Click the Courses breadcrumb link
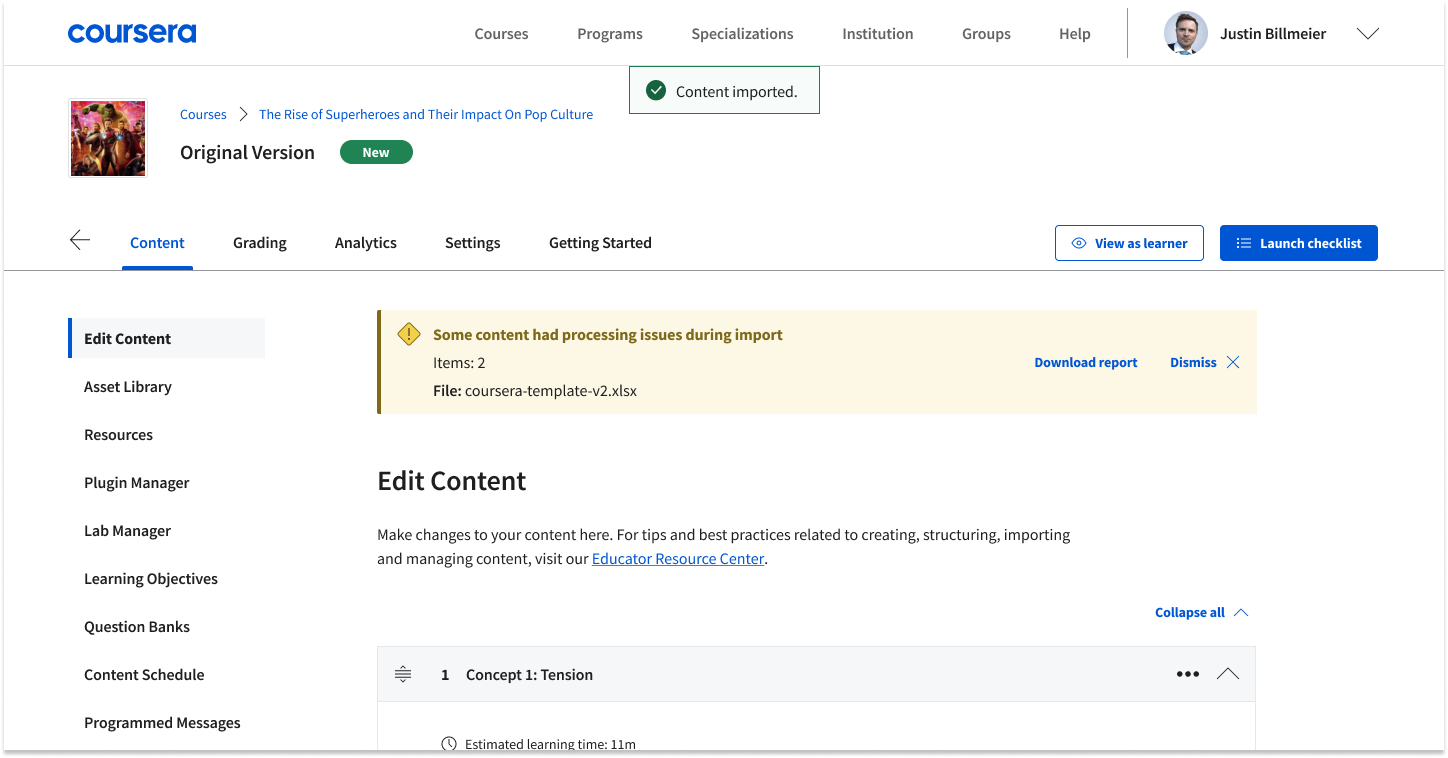 pyautogui.click(x=203, y=114)
